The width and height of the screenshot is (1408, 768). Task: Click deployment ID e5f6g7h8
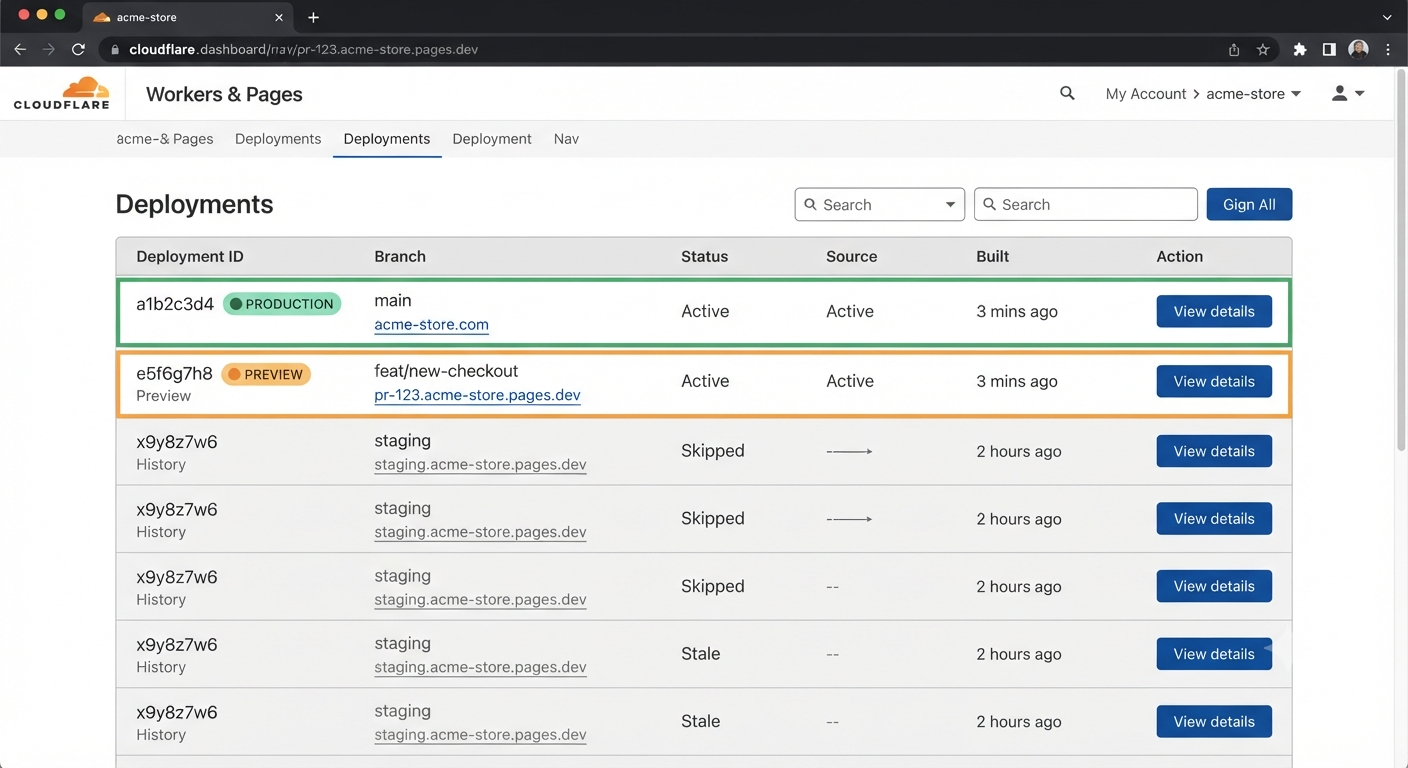175,374
